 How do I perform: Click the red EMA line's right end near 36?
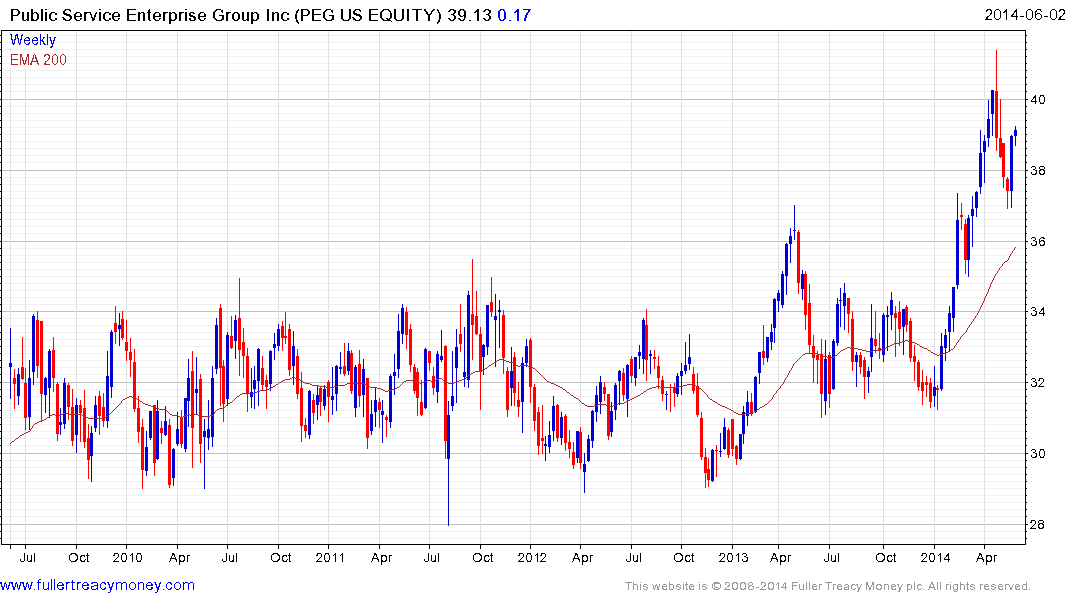click(1015, 248)
